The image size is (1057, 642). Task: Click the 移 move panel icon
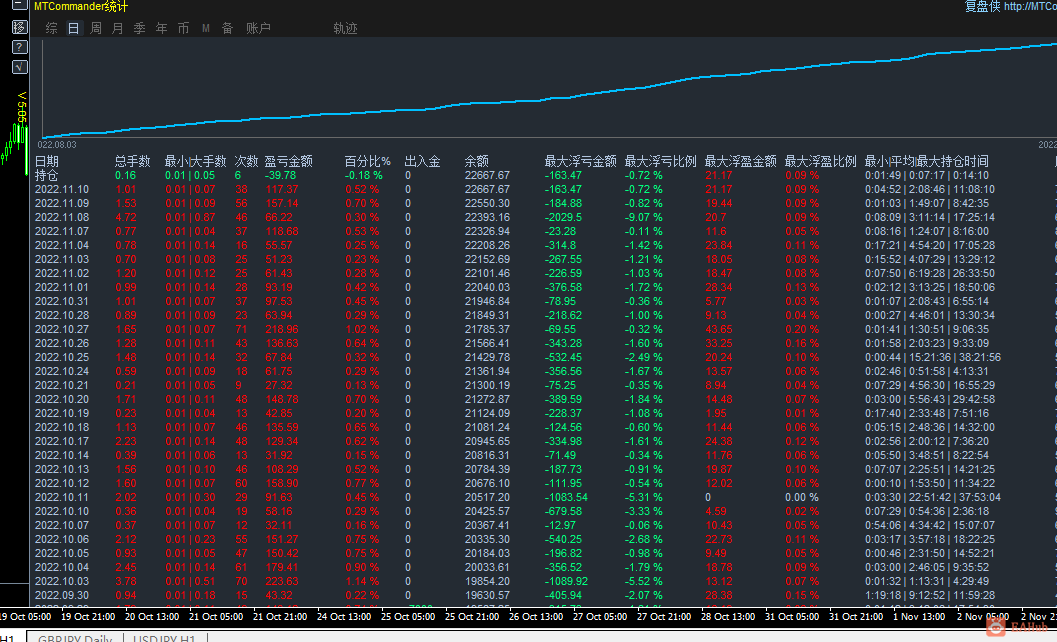pos(19,27)
